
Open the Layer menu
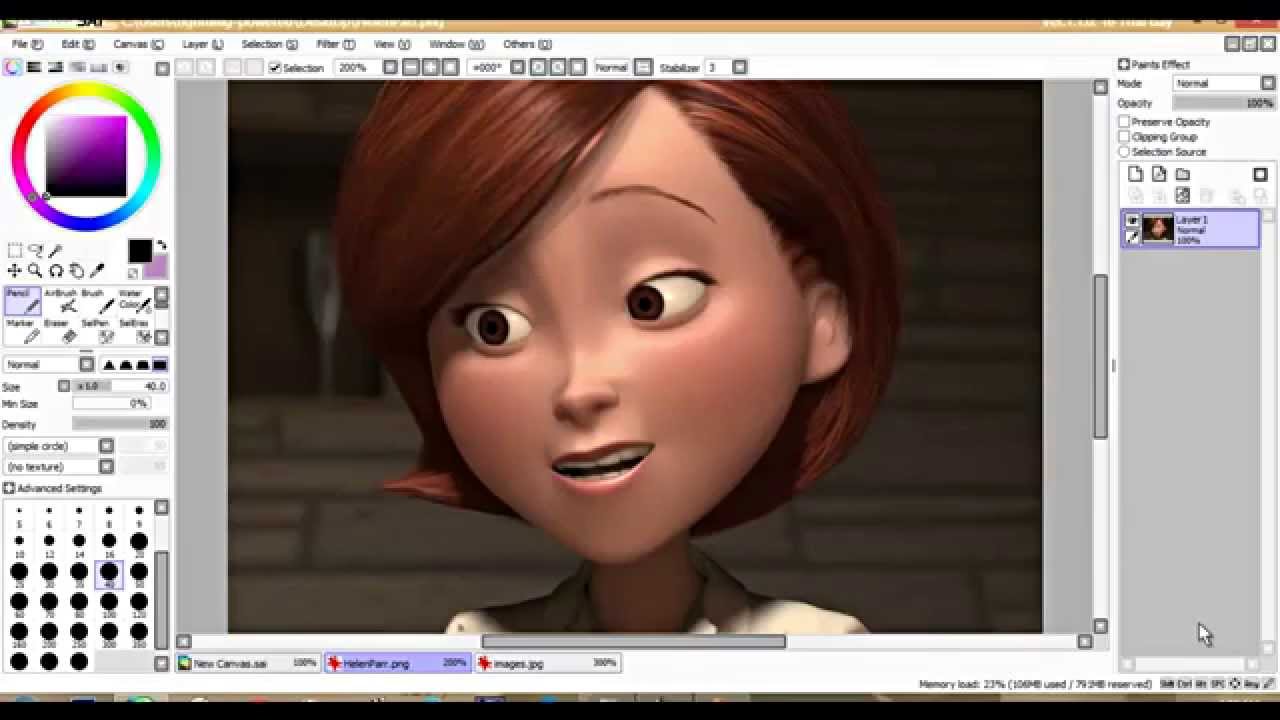click(x=202, y=44)
